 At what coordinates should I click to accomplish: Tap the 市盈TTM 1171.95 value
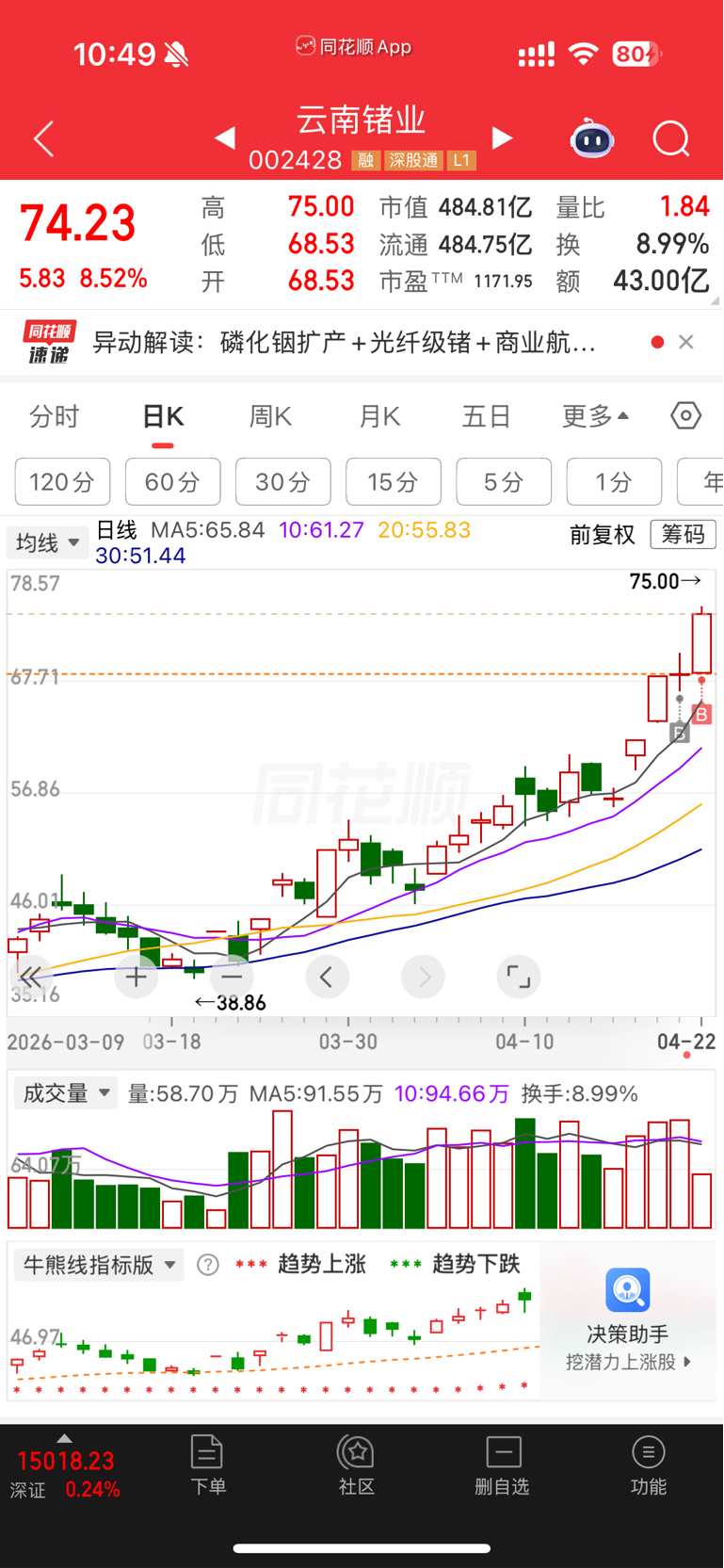[x=503, y=281]
